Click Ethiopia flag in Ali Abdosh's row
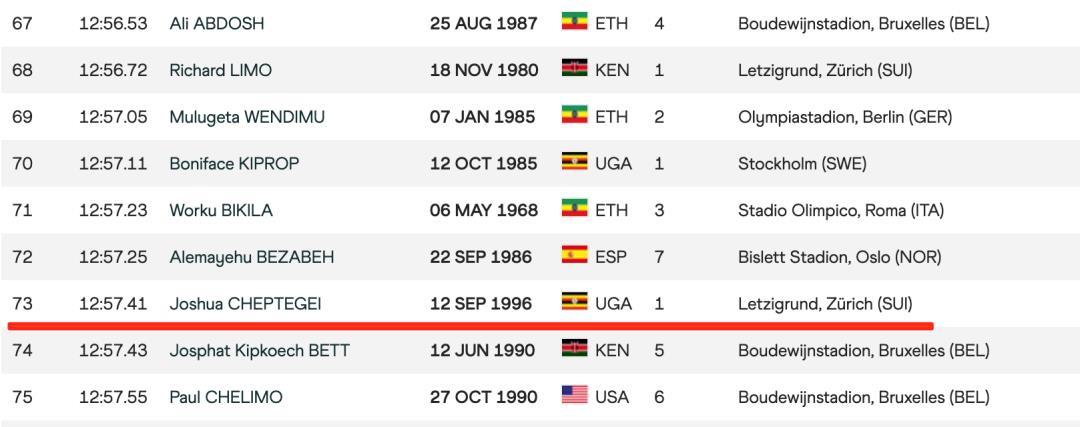 click(574, 22)
